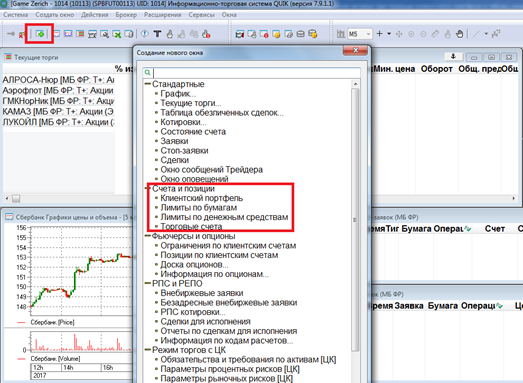Select Лимиты по бумагам entry

[199, 208]
